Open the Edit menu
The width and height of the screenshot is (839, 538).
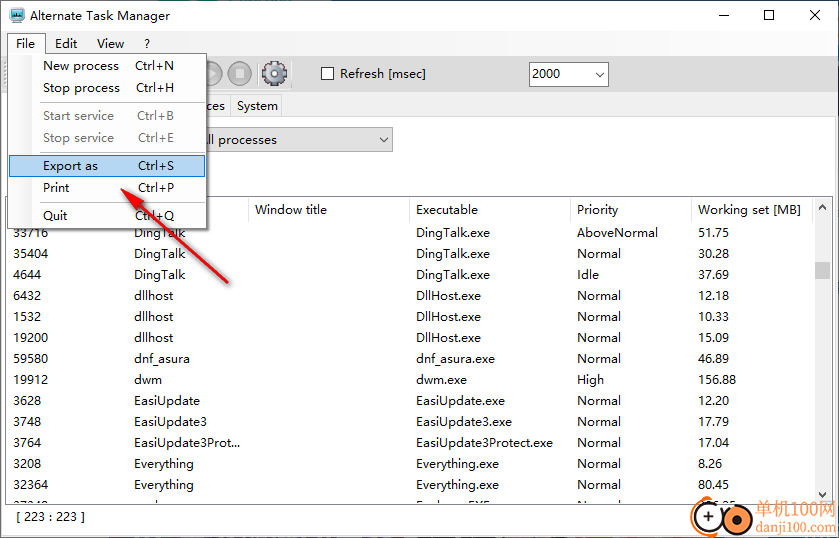(x=66, y=43)
